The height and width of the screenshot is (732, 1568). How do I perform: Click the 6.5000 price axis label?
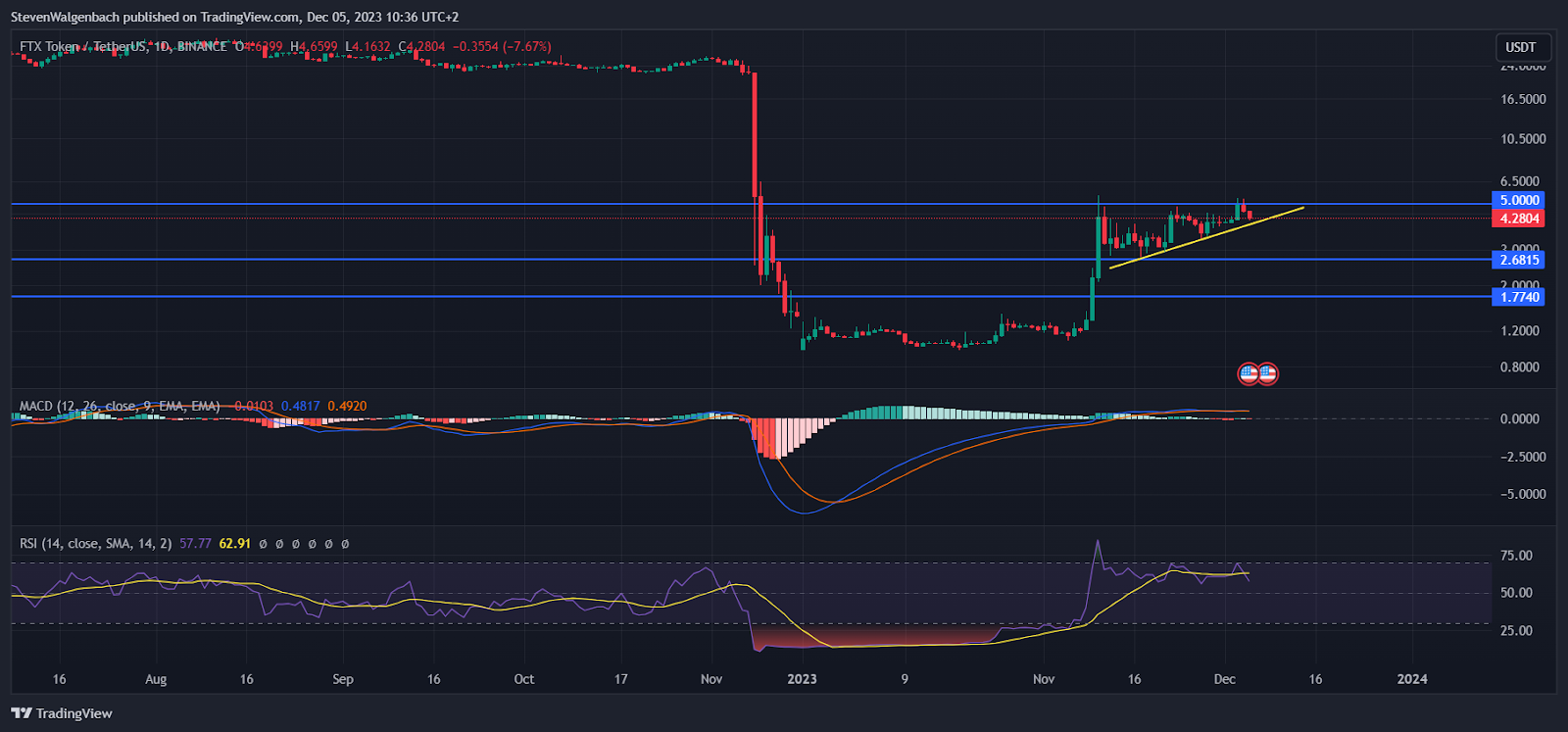[1519, 181]
